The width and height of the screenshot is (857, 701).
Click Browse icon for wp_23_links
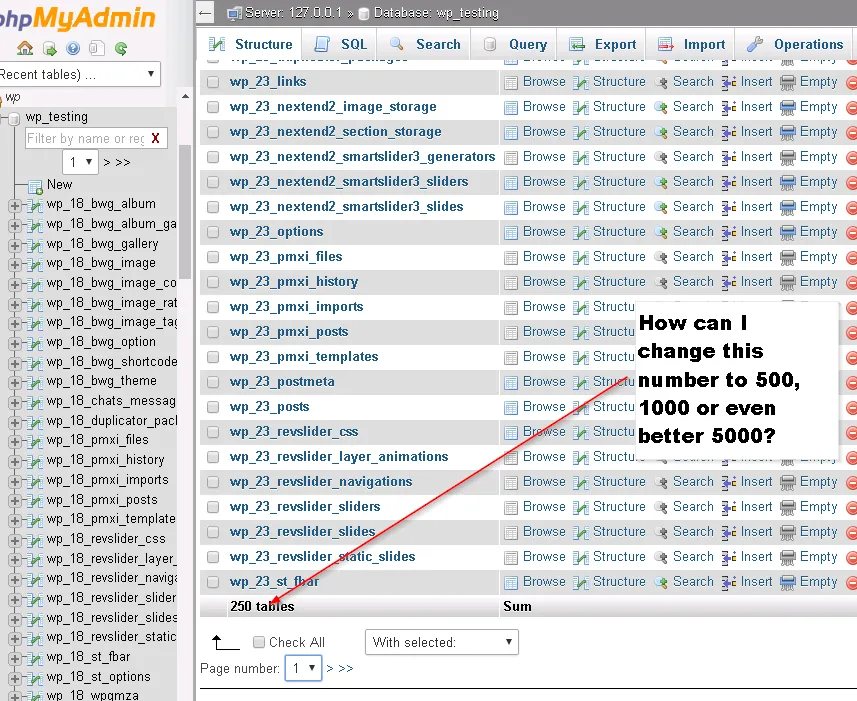click(x=510, y=83)
